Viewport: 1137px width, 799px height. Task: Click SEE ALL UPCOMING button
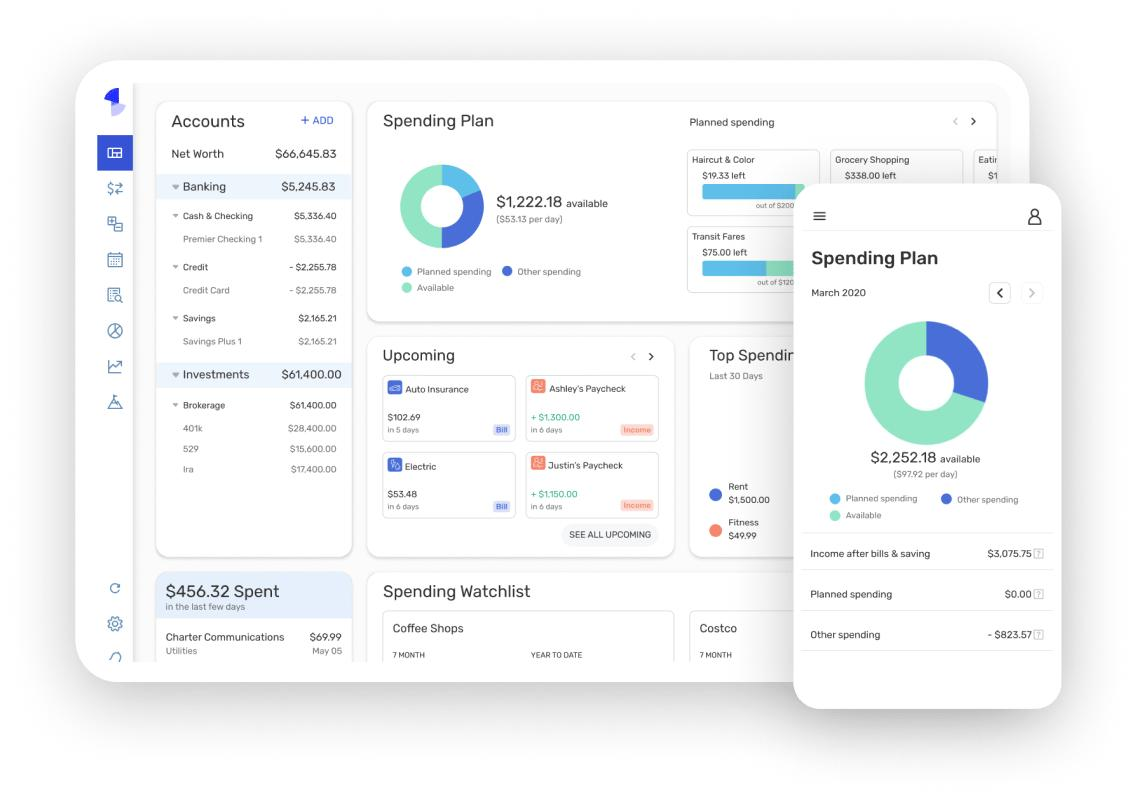[610, 534]
